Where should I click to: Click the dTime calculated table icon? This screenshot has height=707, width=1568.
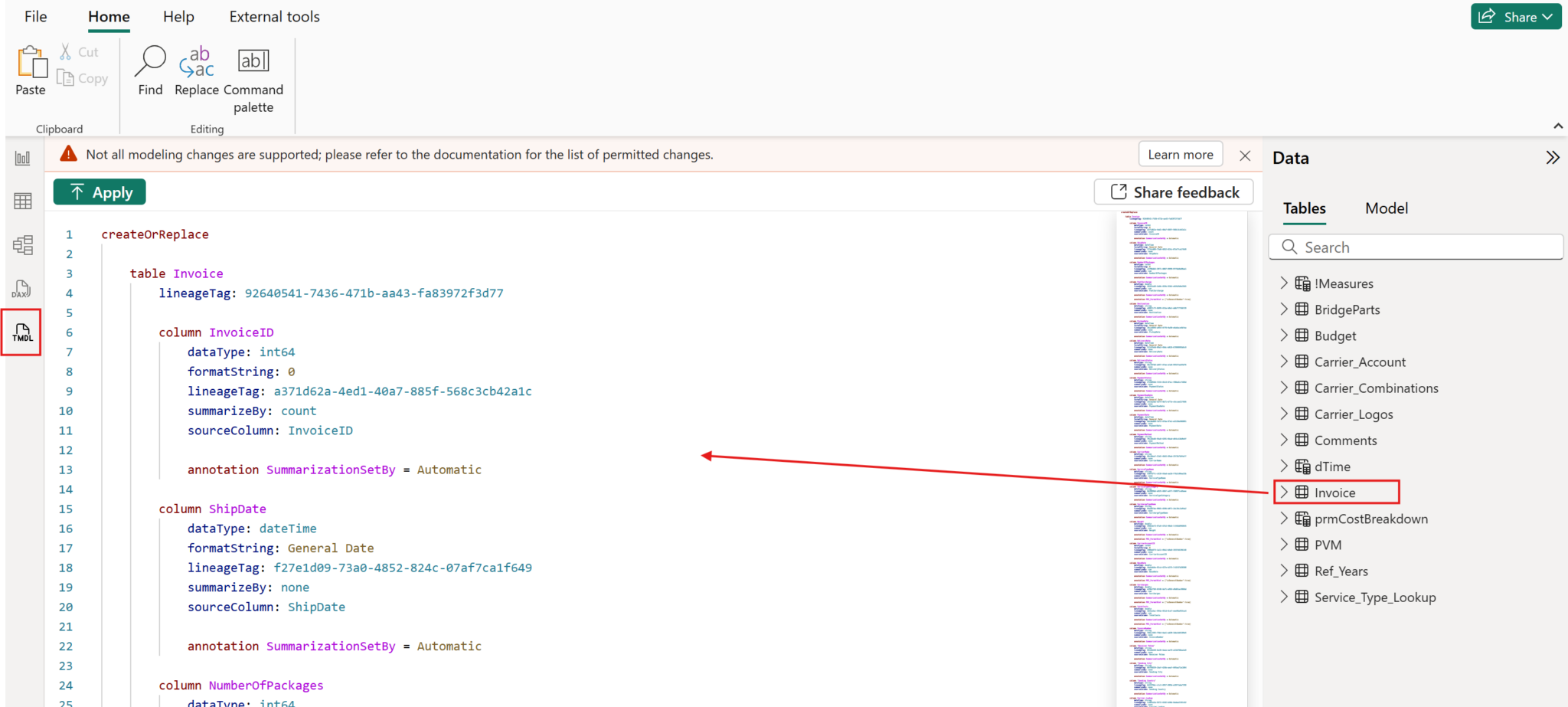click(1302, 466)
